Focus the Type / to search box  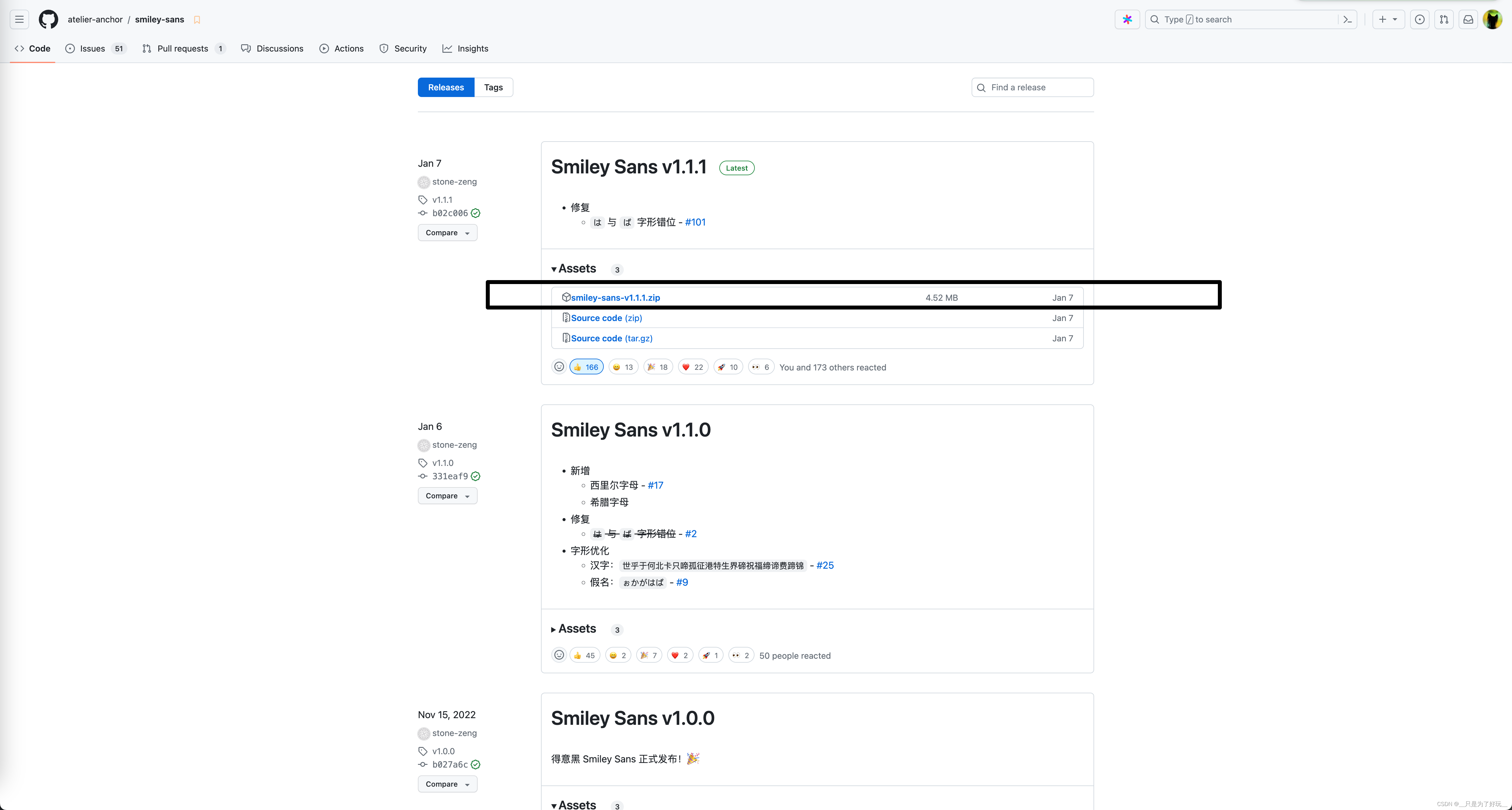1250,19
